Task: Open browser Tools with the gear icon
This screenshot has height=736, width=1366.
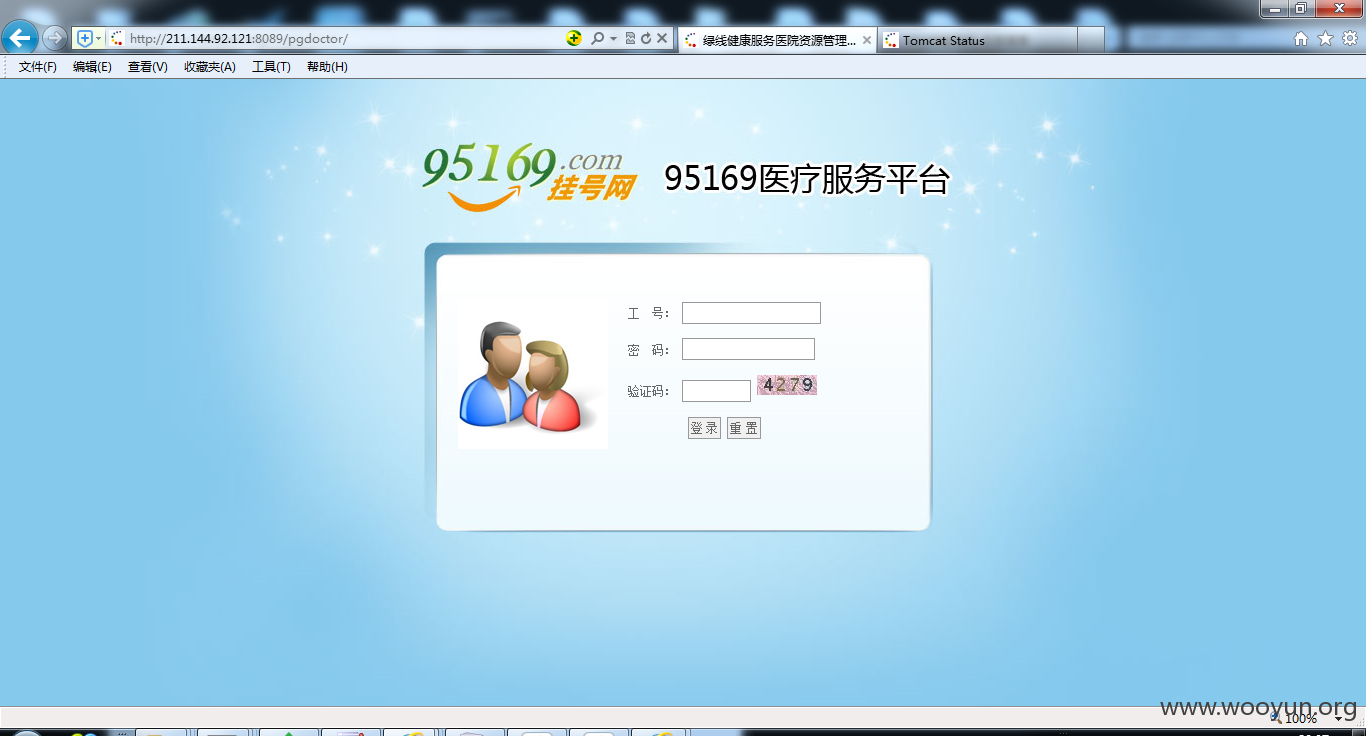Action: point(1349,38)
